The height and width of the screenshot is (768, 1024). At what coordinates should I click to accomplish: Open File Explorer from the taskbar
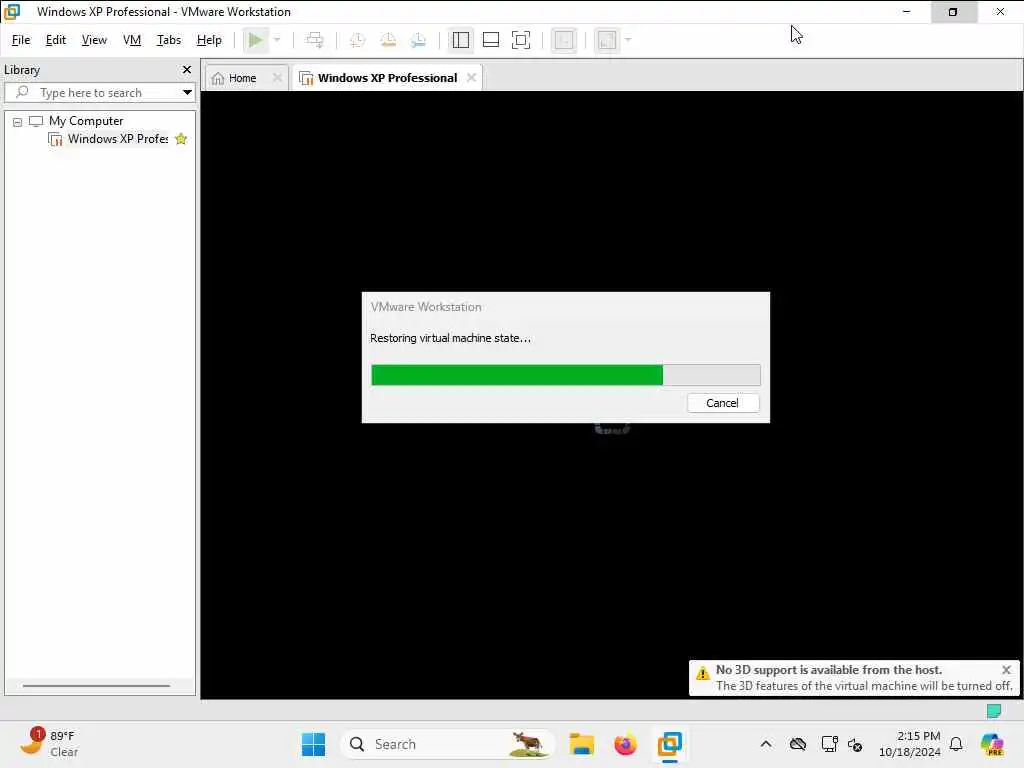pos(581,744)
